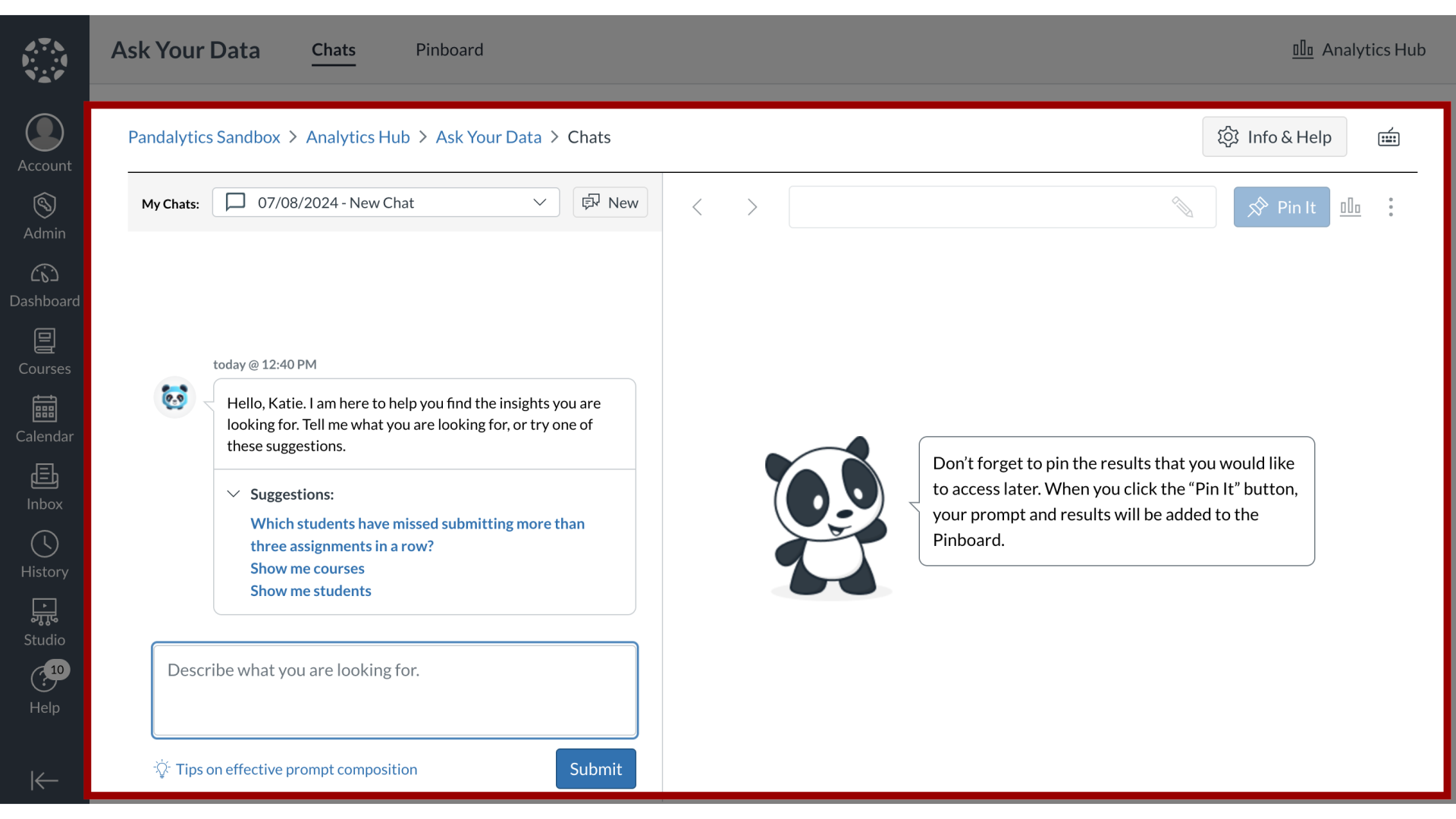Click the Courses icon in sidebar
This screenshot has height=819, width=1456.
(x=45, y=352)
